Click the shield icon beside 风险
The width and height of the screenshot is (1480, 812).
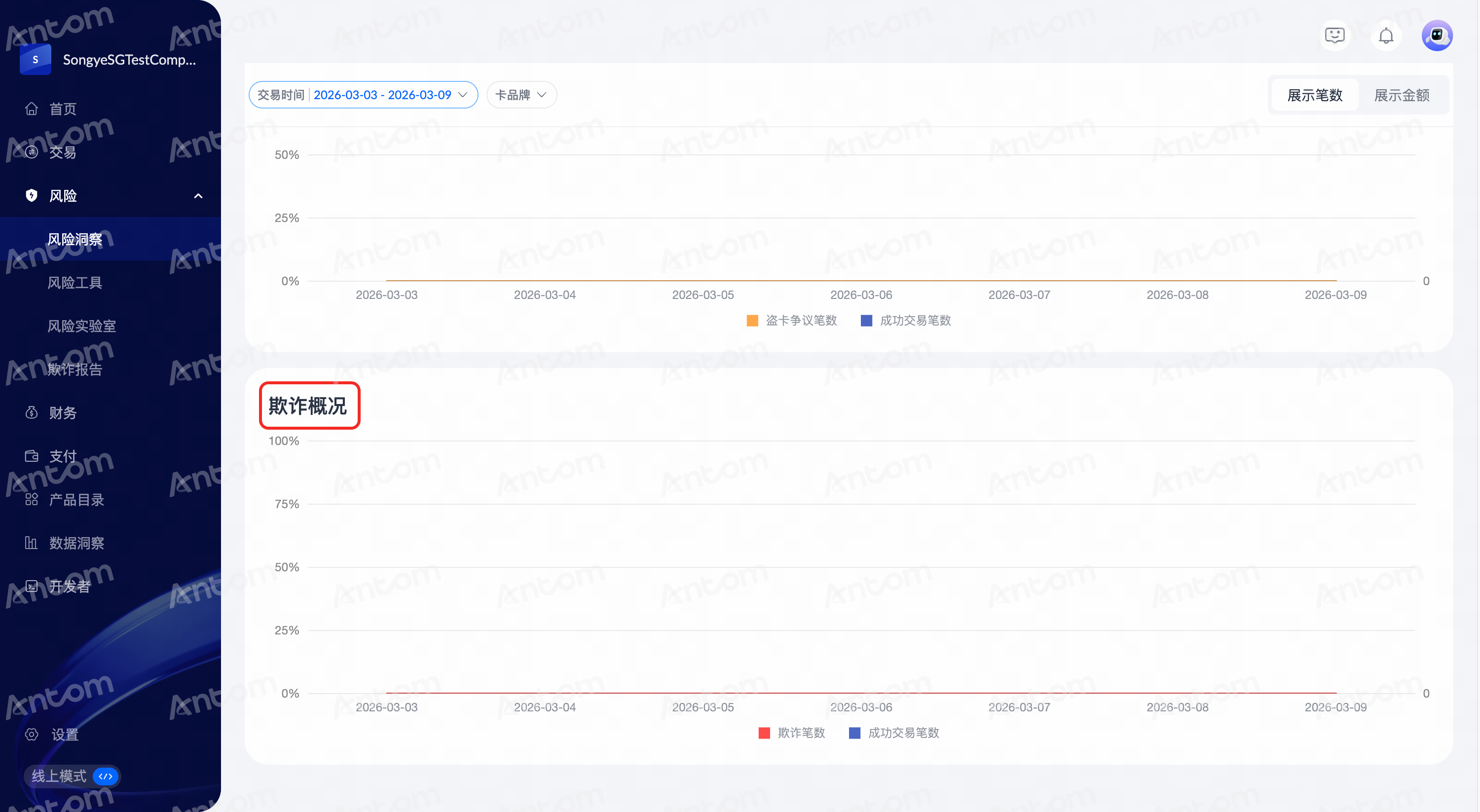click(32, 195)
